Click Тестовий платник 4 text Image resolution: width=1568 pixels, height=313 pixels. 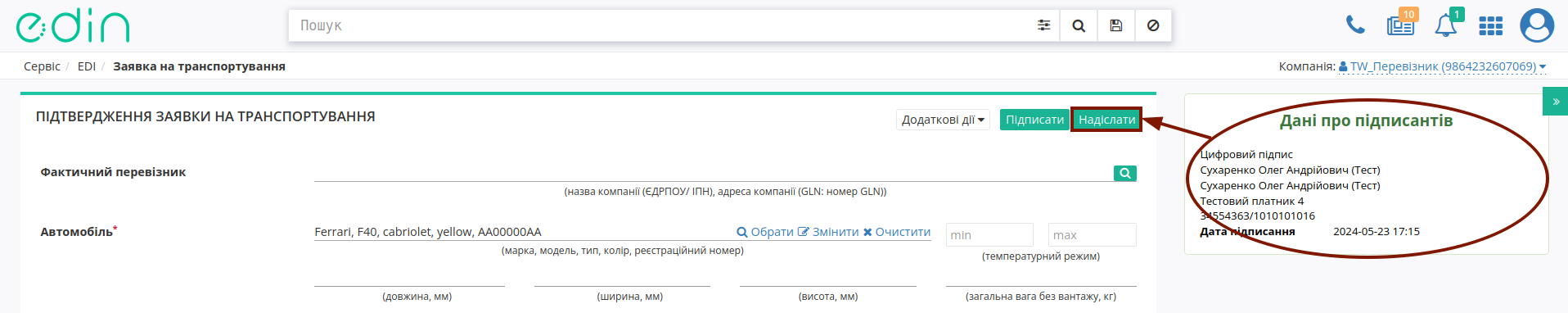point(1252,201)
